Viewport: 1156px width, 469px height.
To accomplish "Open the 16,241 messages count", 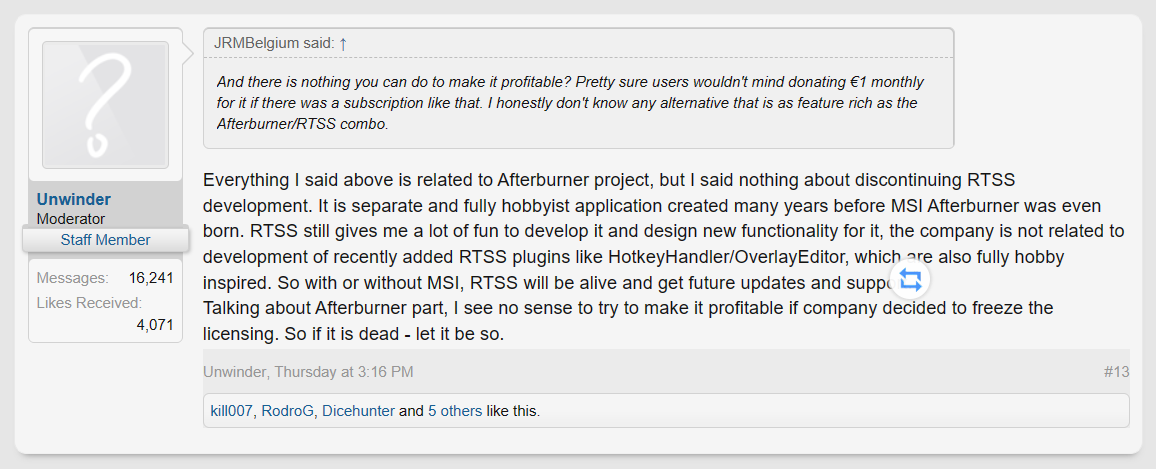I will 151,278.
